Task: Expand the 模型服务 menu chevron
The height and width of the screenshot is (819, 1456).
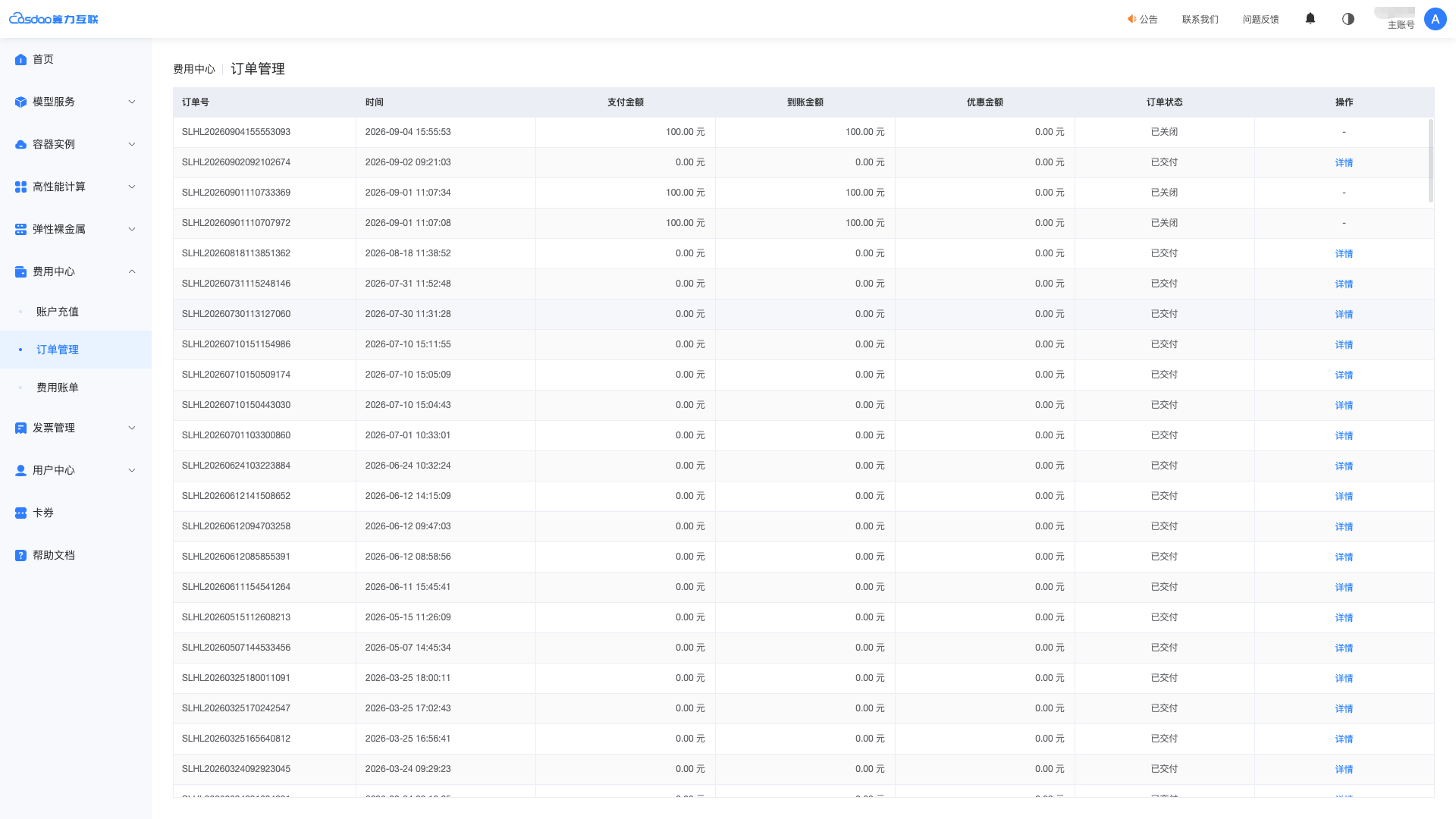Action: (x=132, y=102)
